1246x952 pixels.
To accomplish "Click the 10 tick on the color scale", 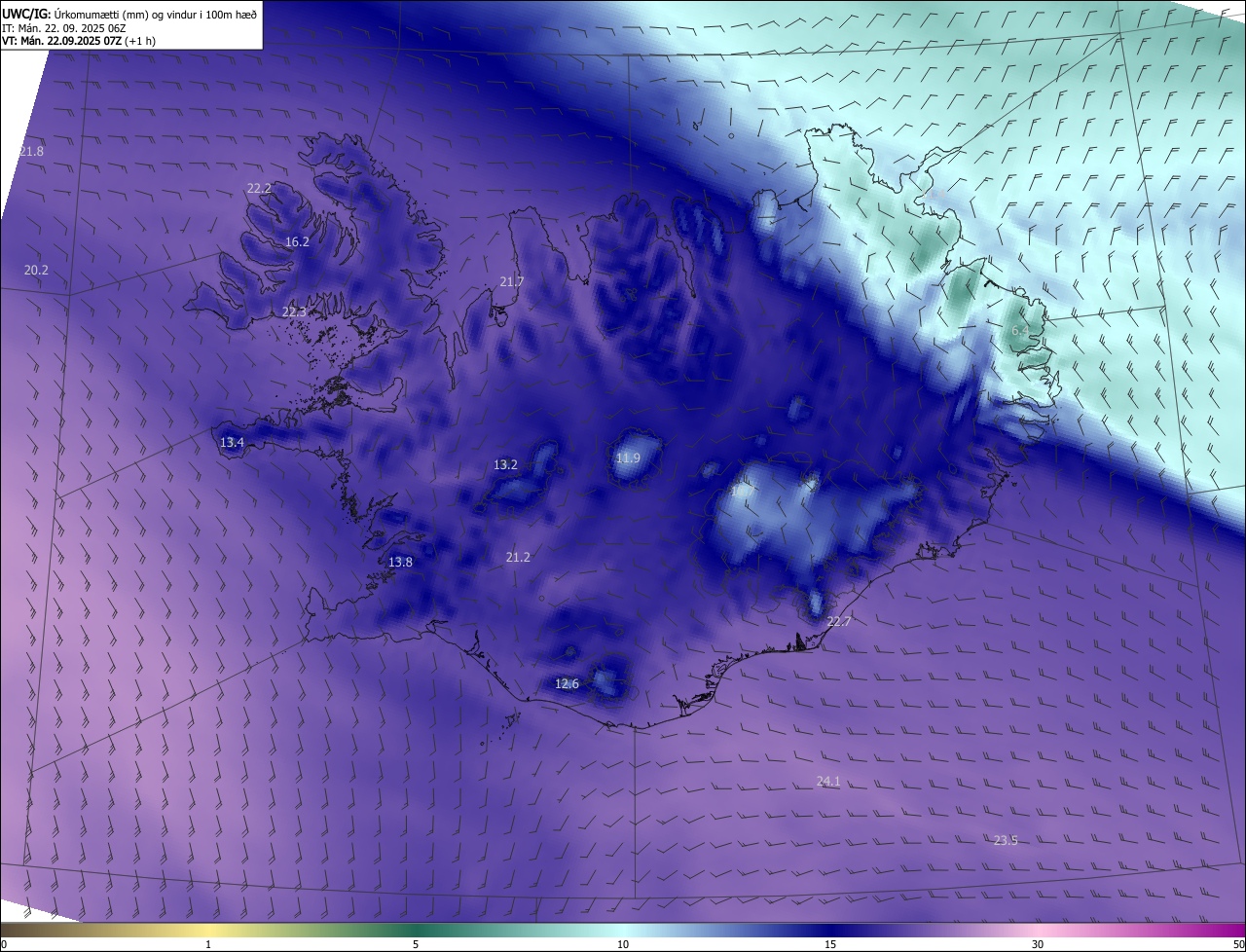I will pos(623,944).
